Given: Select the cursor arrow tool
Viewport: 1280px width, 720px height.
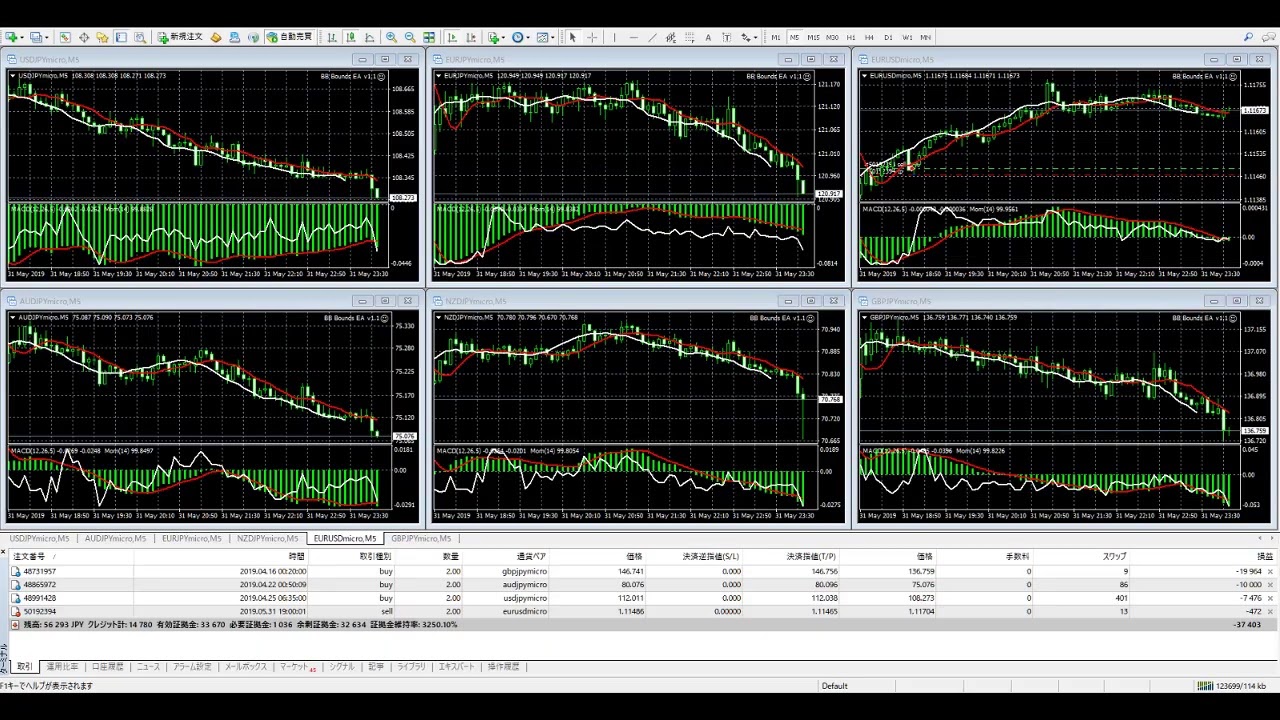Looking at the screenshot, I should tap(572, 37).
